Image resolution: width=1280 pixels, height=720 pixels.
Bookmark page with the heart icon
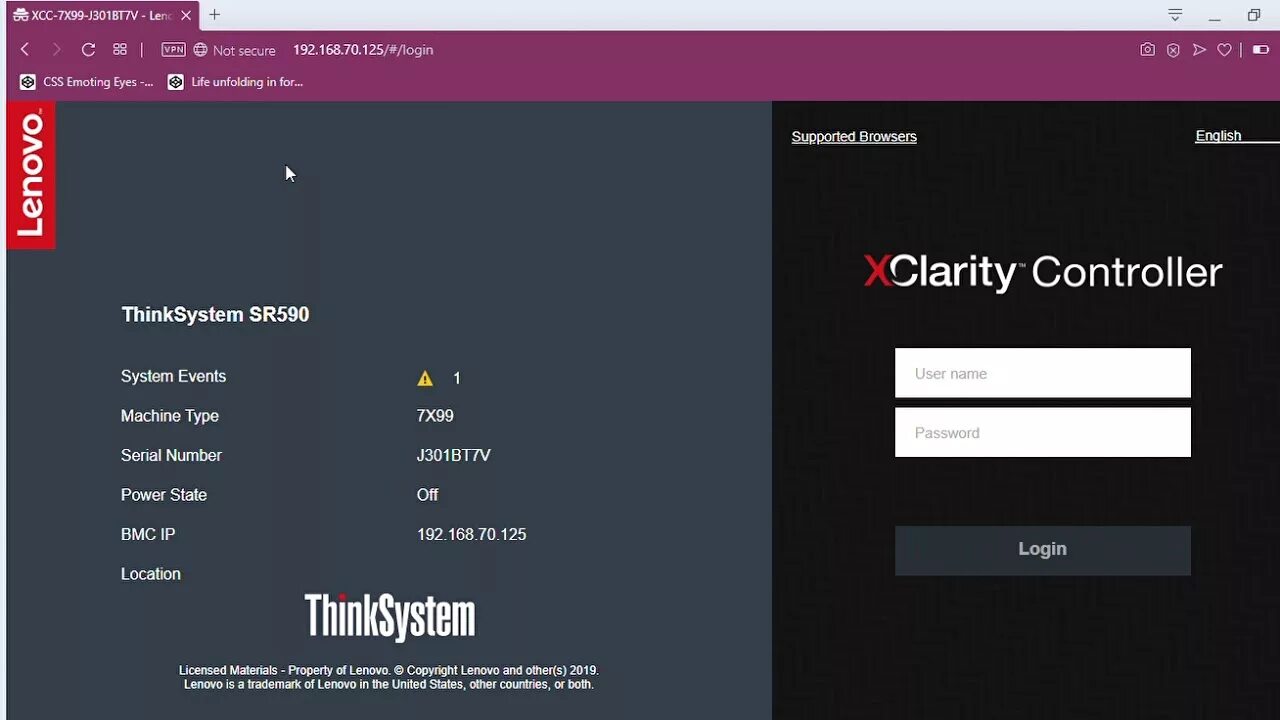(x=1224, y=49)
